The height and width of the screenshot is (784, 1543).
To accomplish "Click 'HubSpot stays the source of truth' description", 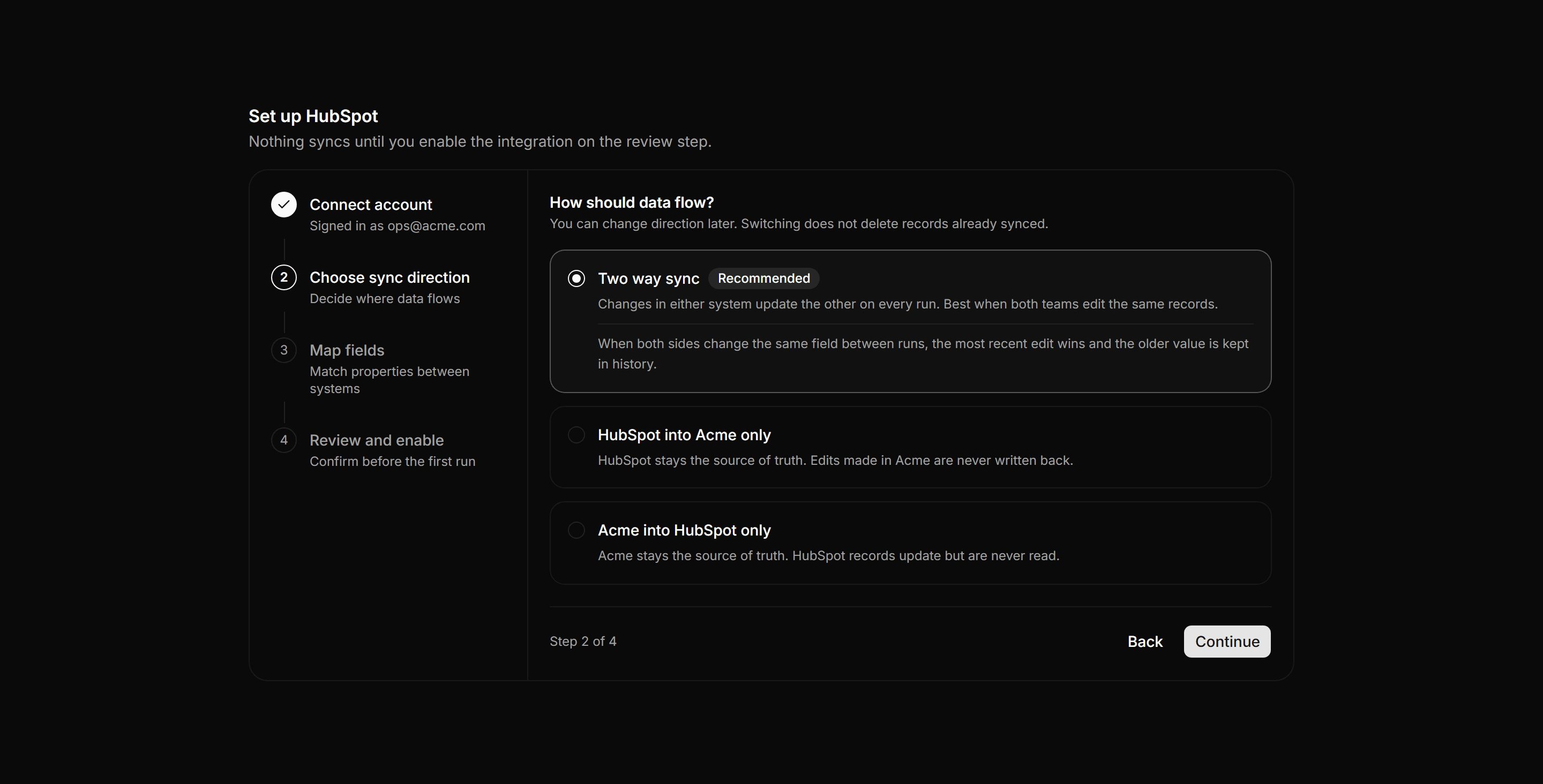I will (x=835, y=460).
